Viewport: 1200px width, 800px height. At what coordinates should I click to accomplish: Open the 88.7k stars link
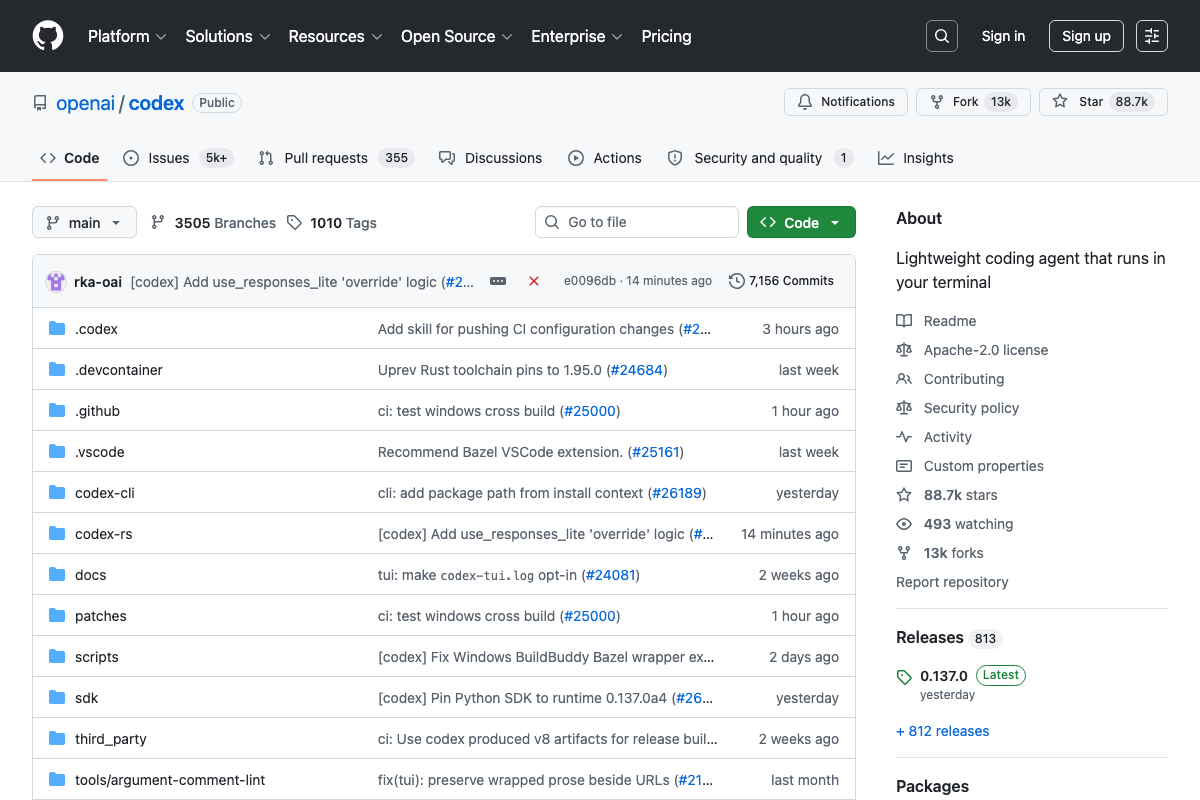(947, 495)
